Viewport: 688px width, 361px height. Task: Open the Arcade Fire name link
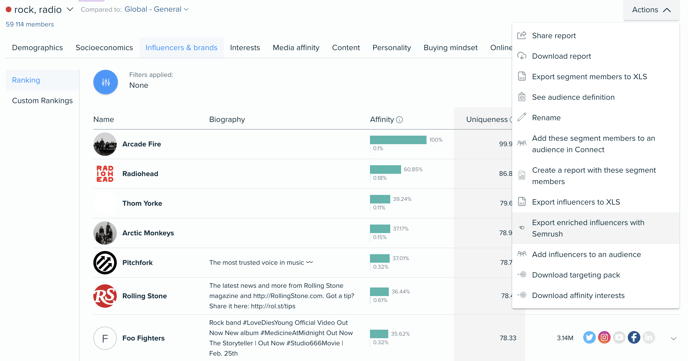(x=141, y=144)
